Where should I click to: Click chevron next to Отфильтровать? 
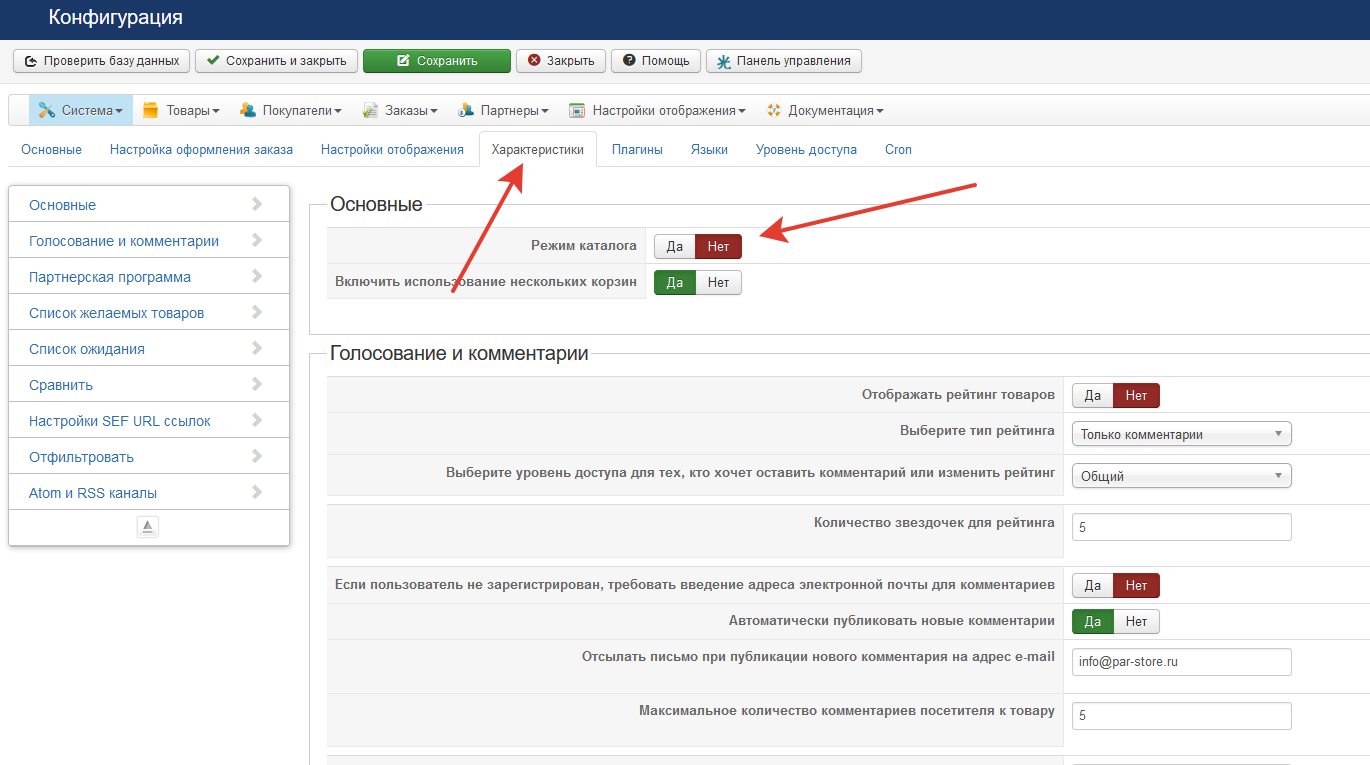click(x=257, y=456)
